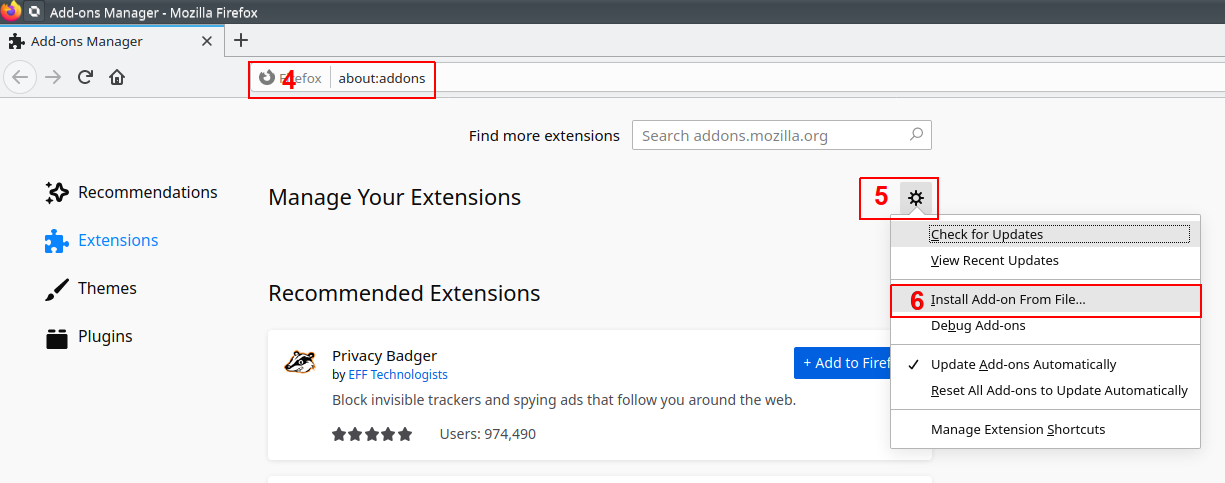Click the Privacy Badger extension icon
This screenshot has height=483, width=1225.
[300, 362]
